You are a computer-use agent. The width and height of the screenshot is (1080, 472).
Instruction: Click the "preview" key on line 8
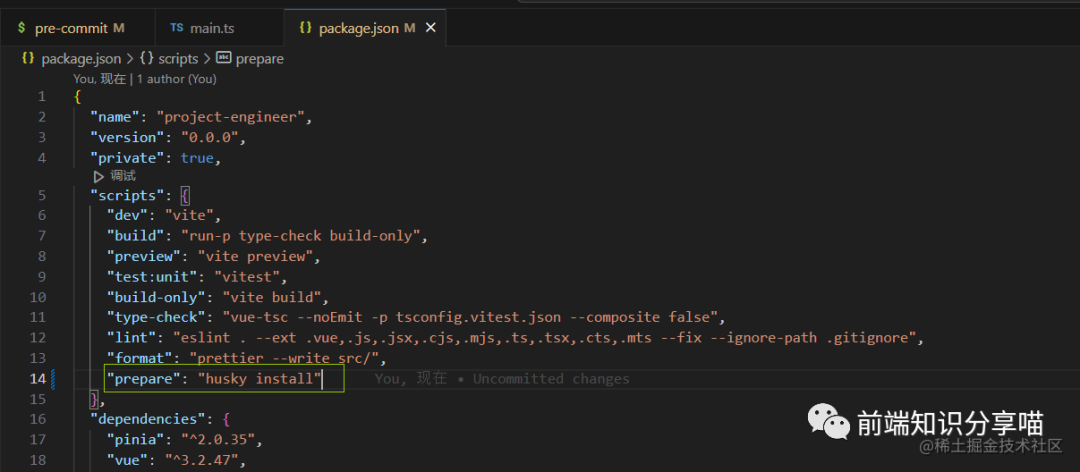pos(144,256)
